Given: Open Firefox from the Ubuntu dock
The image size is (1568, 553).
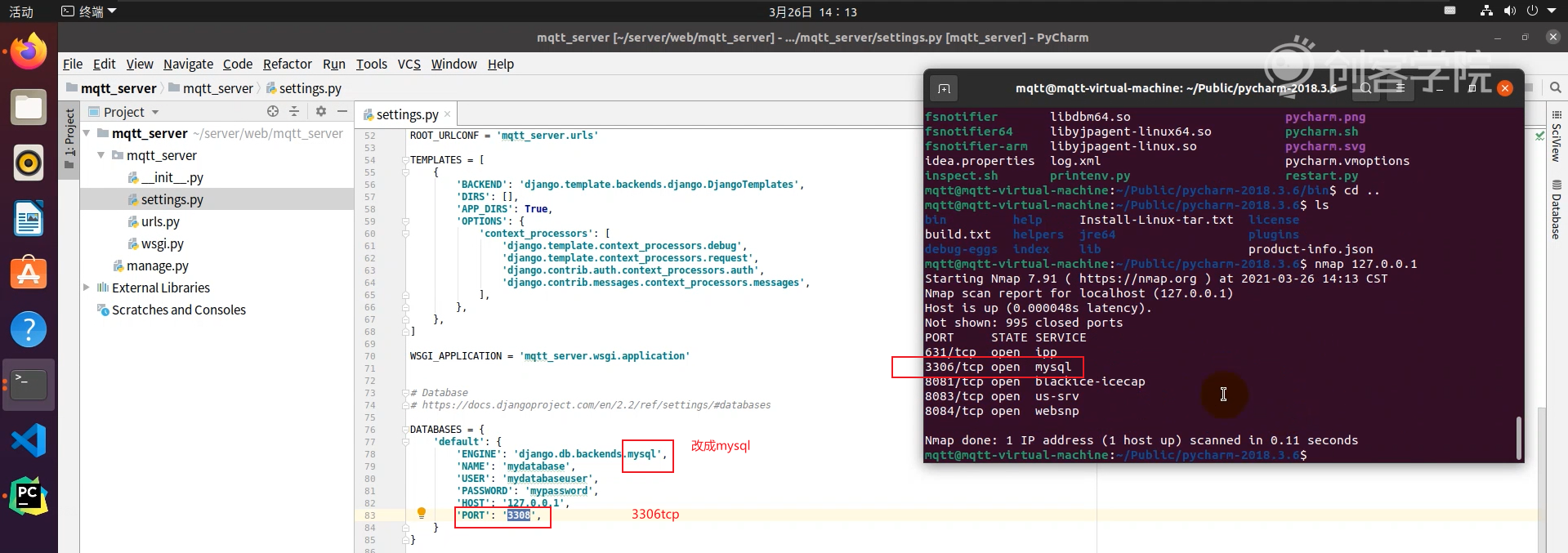Looking at the screenshot, I should pyautogui.click(x=29, y=53).
